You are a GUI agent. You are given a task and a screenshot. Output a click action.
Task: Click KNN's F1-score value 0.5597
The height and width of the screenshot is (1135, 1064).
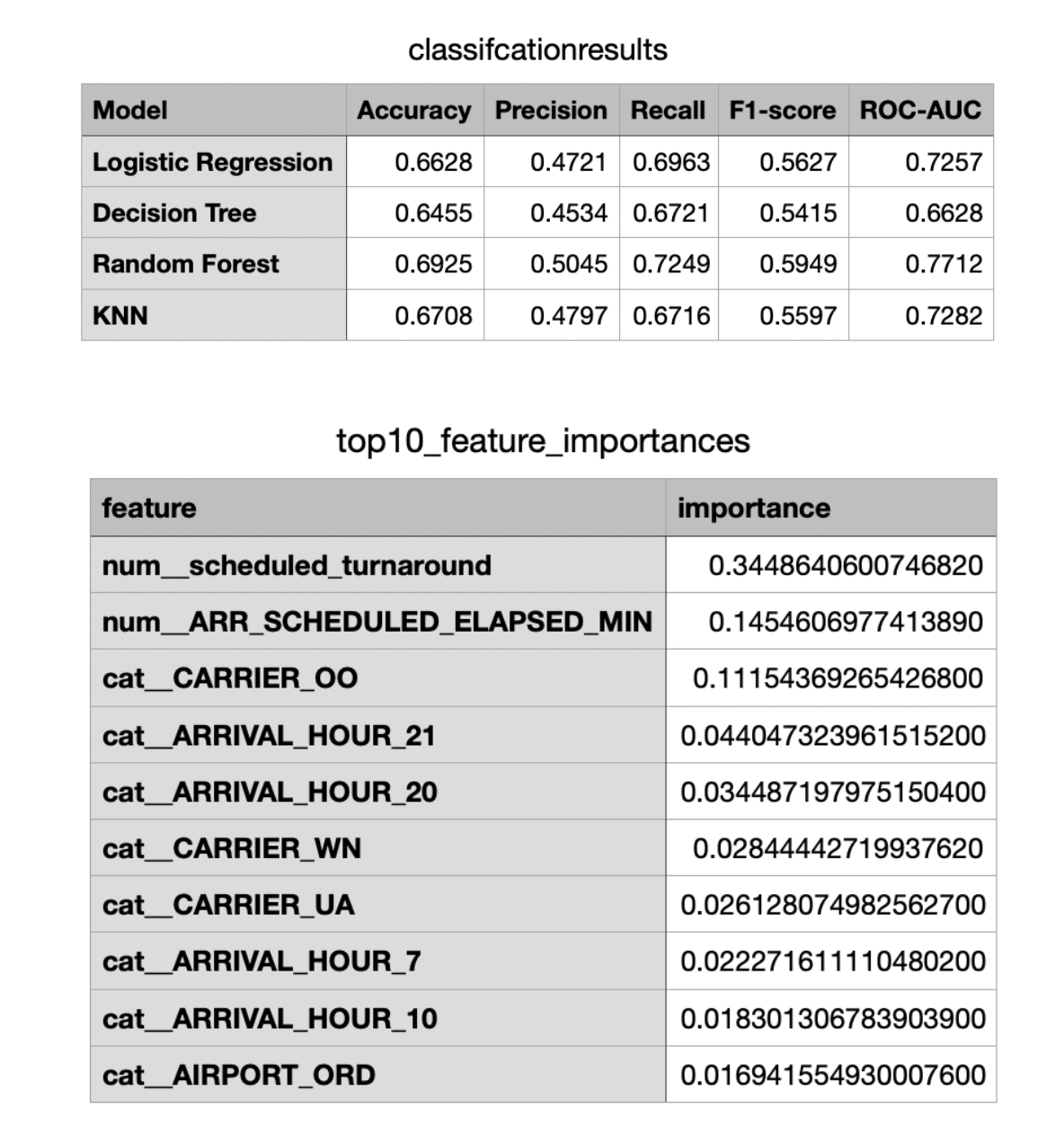click(x=797, y=316)
